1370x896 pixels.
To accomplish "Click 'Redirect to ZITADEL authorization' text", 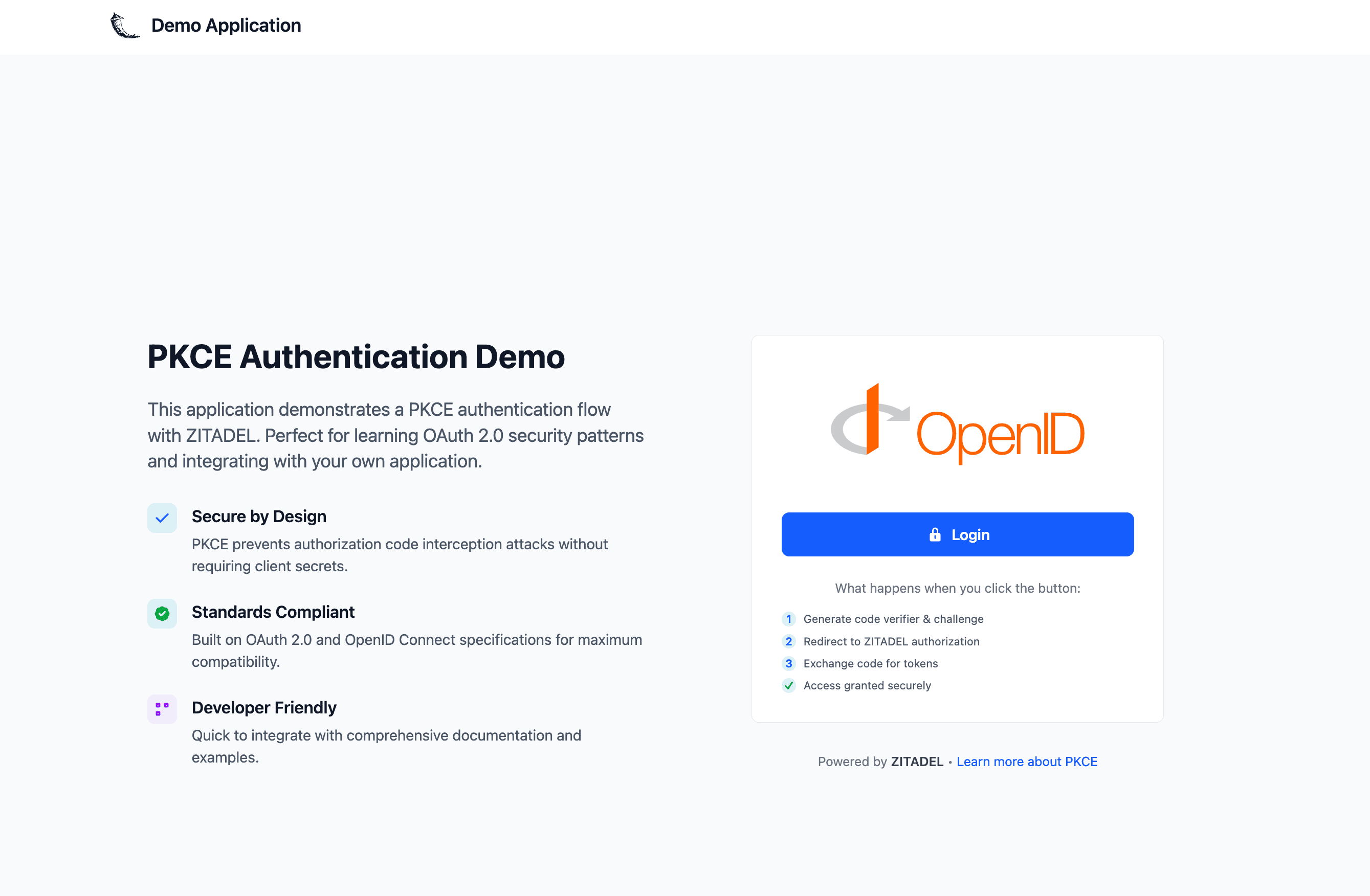I will [x=891, y=641].
